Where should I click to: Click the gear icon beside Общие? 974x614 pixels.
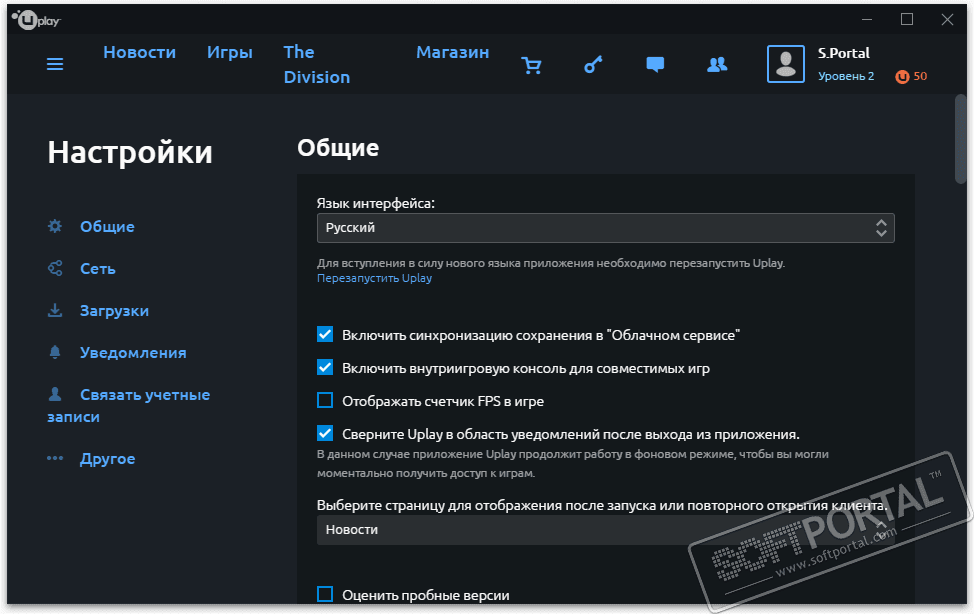coord(55,226)
